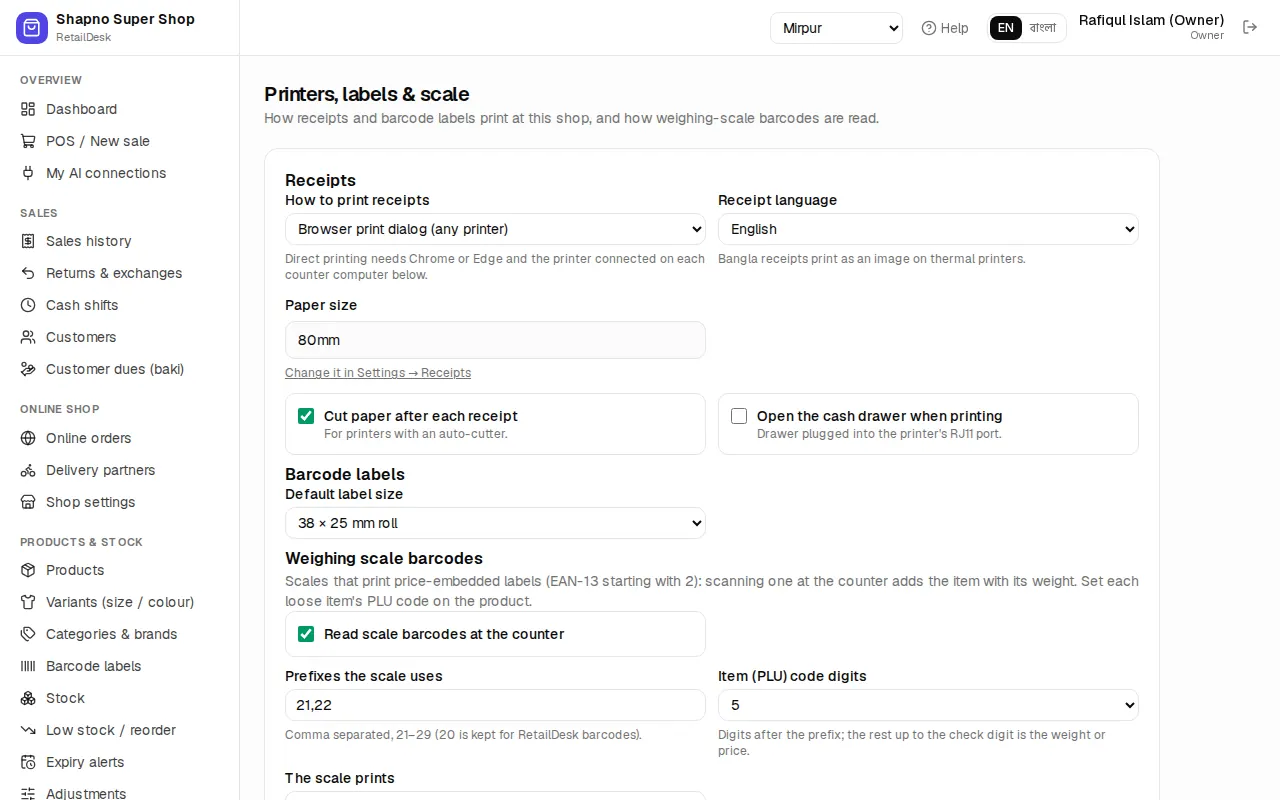Image resolution: width=1280 pixels, height=800 pixels.
Task: Click the Help link in the header
Action: pyautogui.click(x=945, y=28)
